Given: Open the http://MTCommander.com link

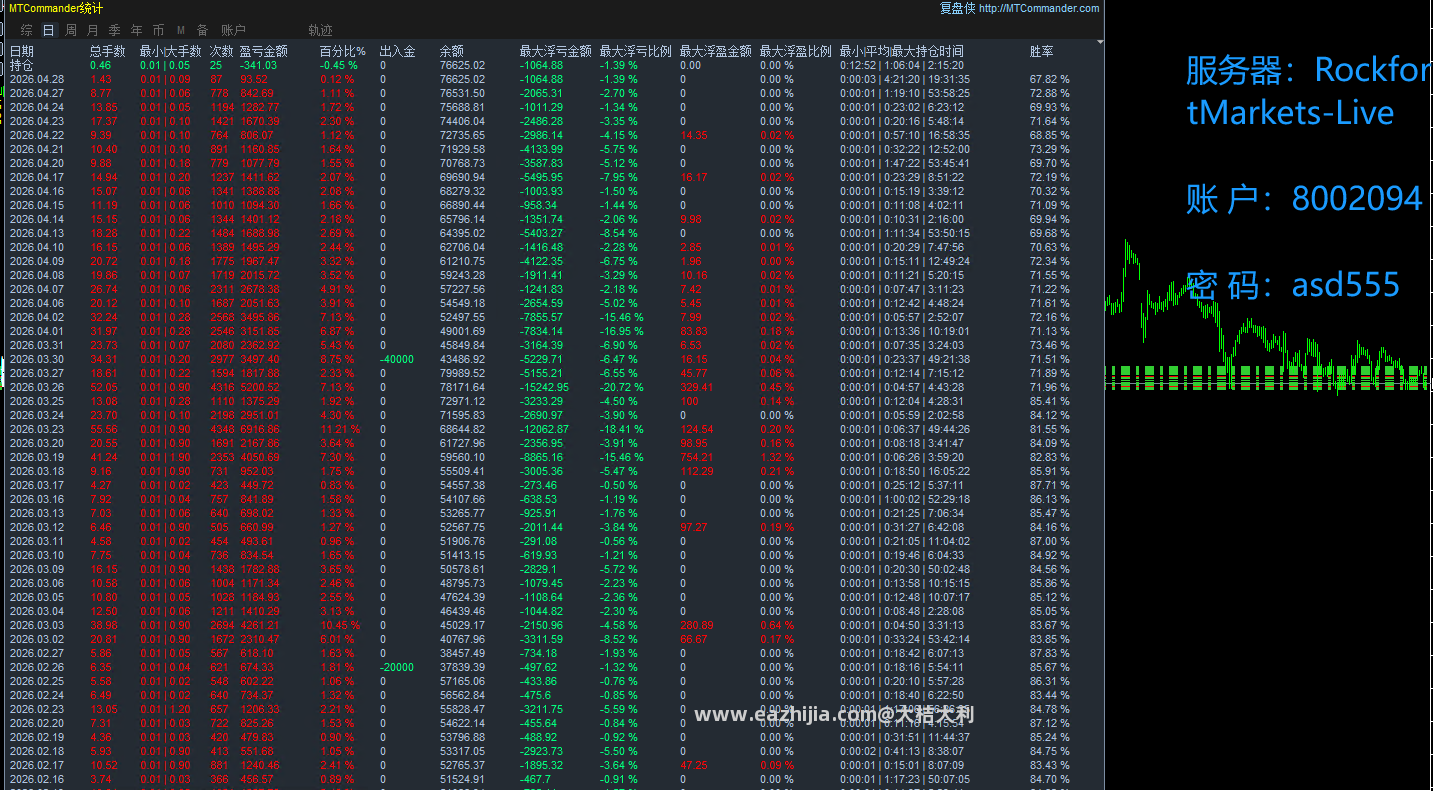Looking at the screenshot, I should click(x=1039, y=8).
